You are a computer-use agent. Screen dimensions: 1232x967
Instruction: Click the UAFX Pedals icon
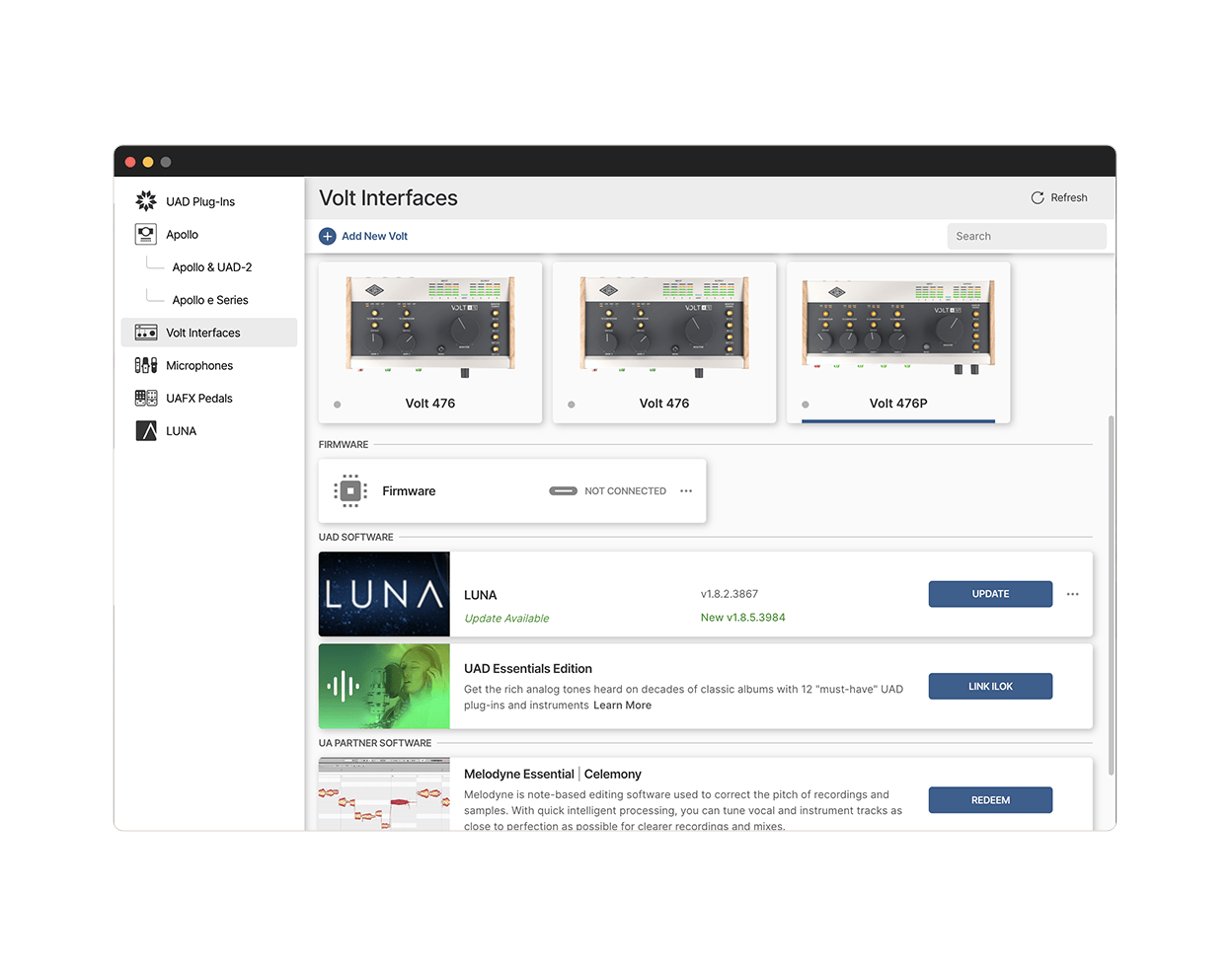tap(146, 398)
